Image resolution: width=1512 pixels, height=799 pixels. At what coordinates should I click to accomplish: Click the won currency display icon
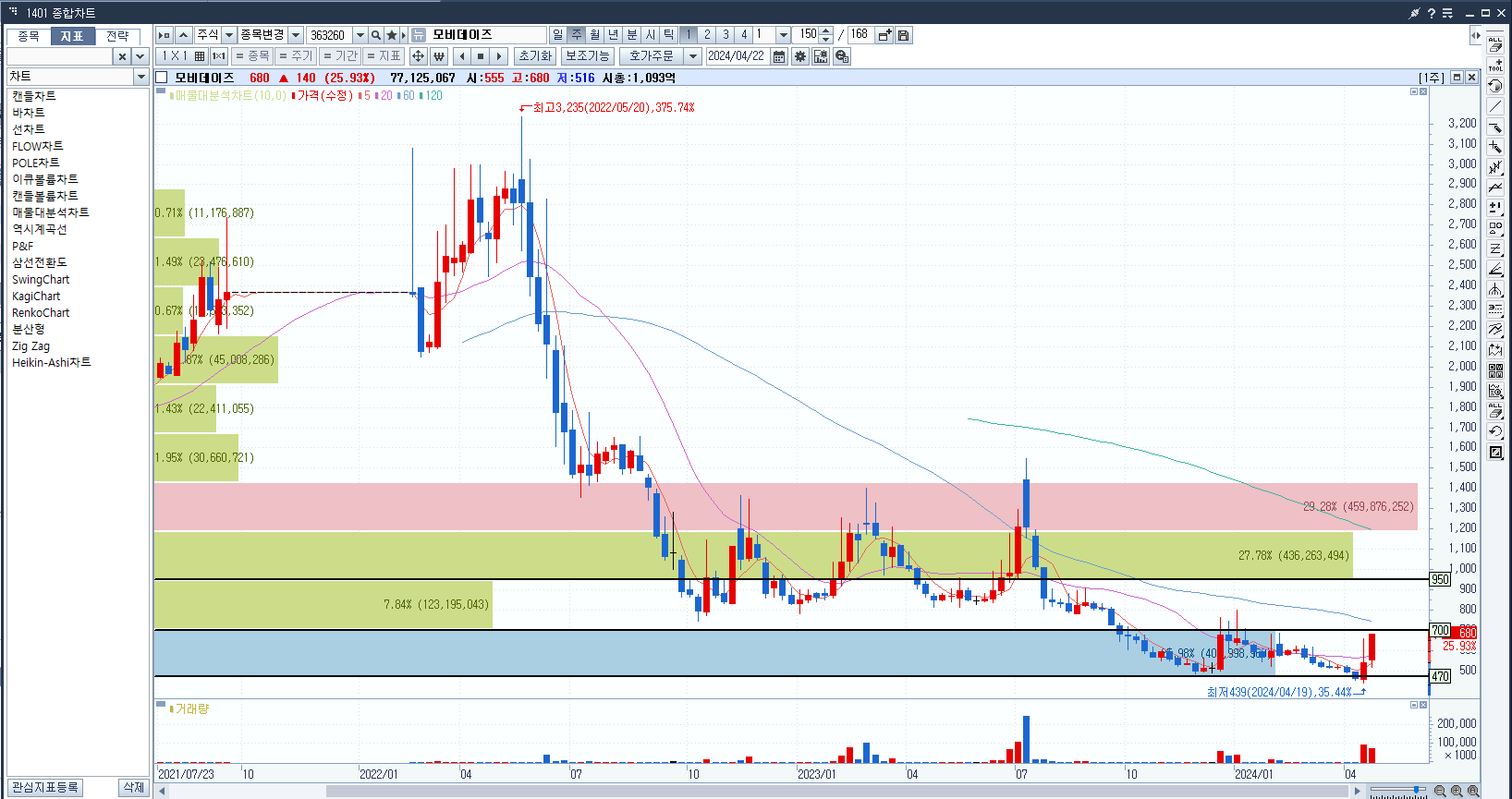click(x=439, y=56)
